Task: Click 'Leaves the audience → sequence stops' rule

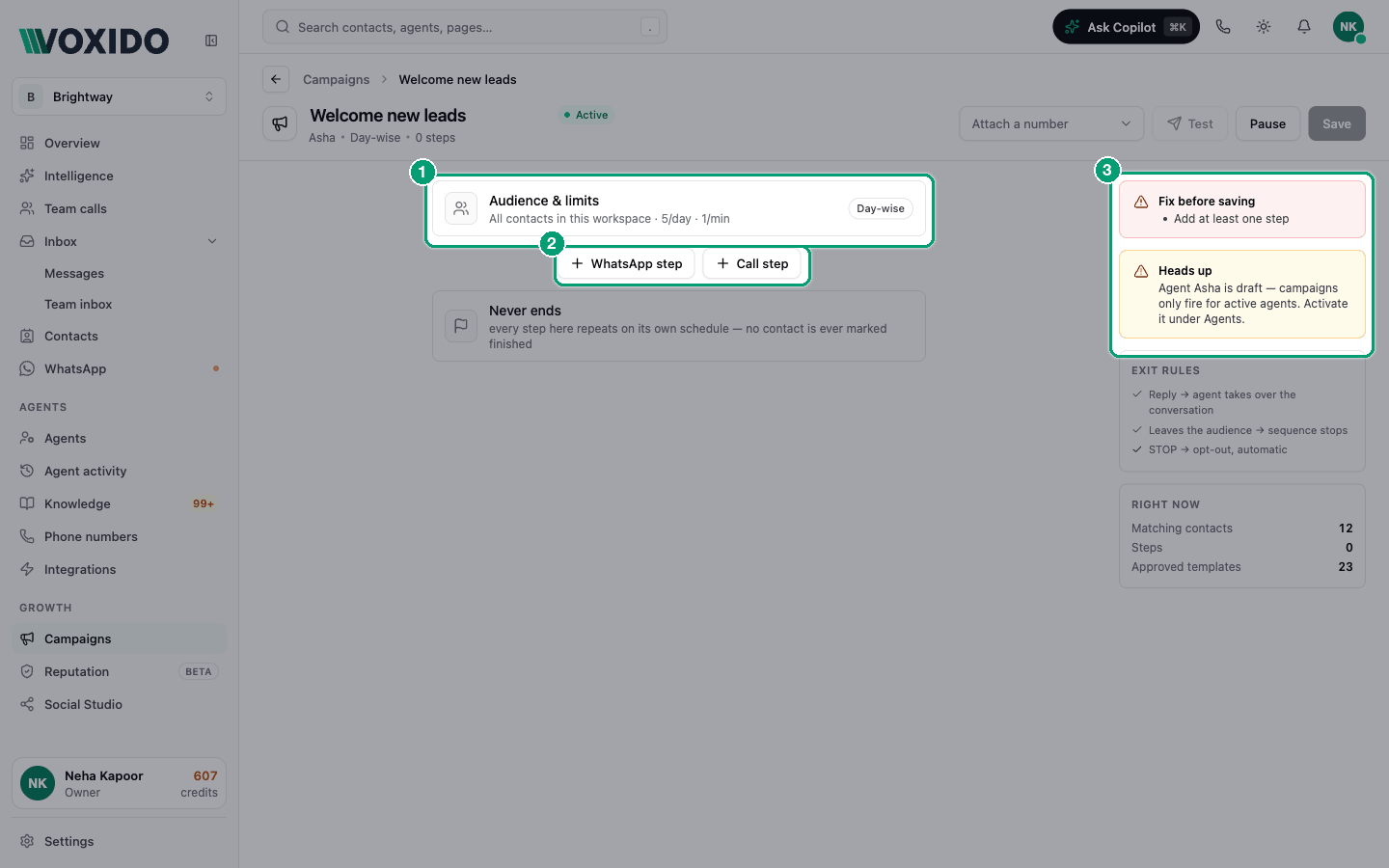Action: [x=1248, y=430]
